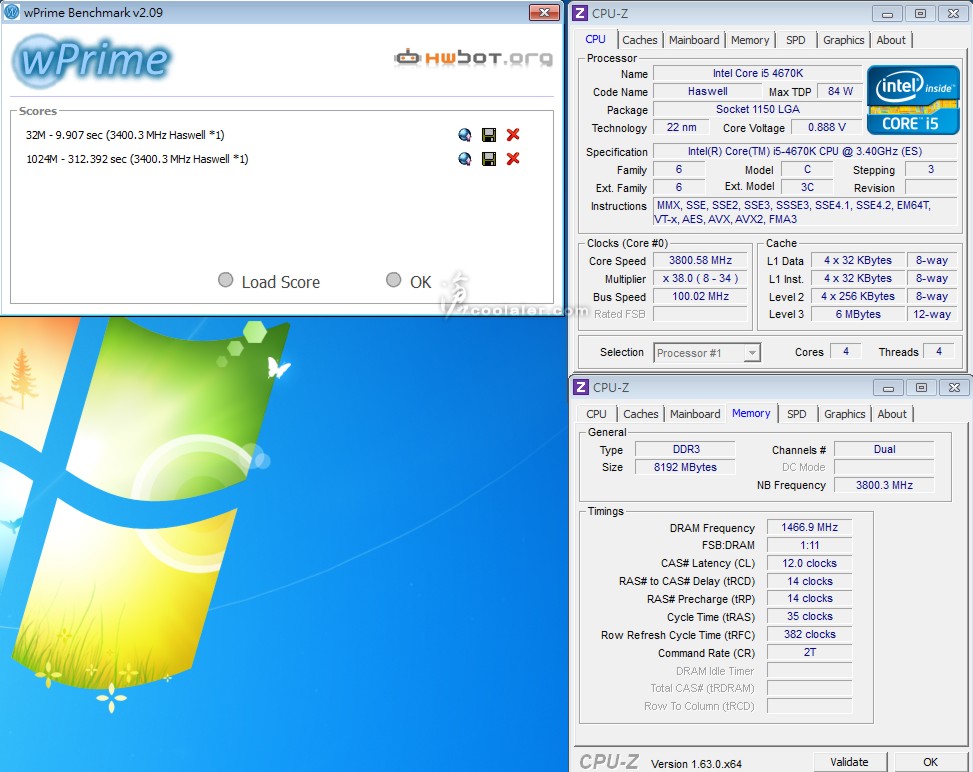Click the memory Type value DDR3
Image resolution: width=973 pixels, height=772 pixels.
coord(685,449)
